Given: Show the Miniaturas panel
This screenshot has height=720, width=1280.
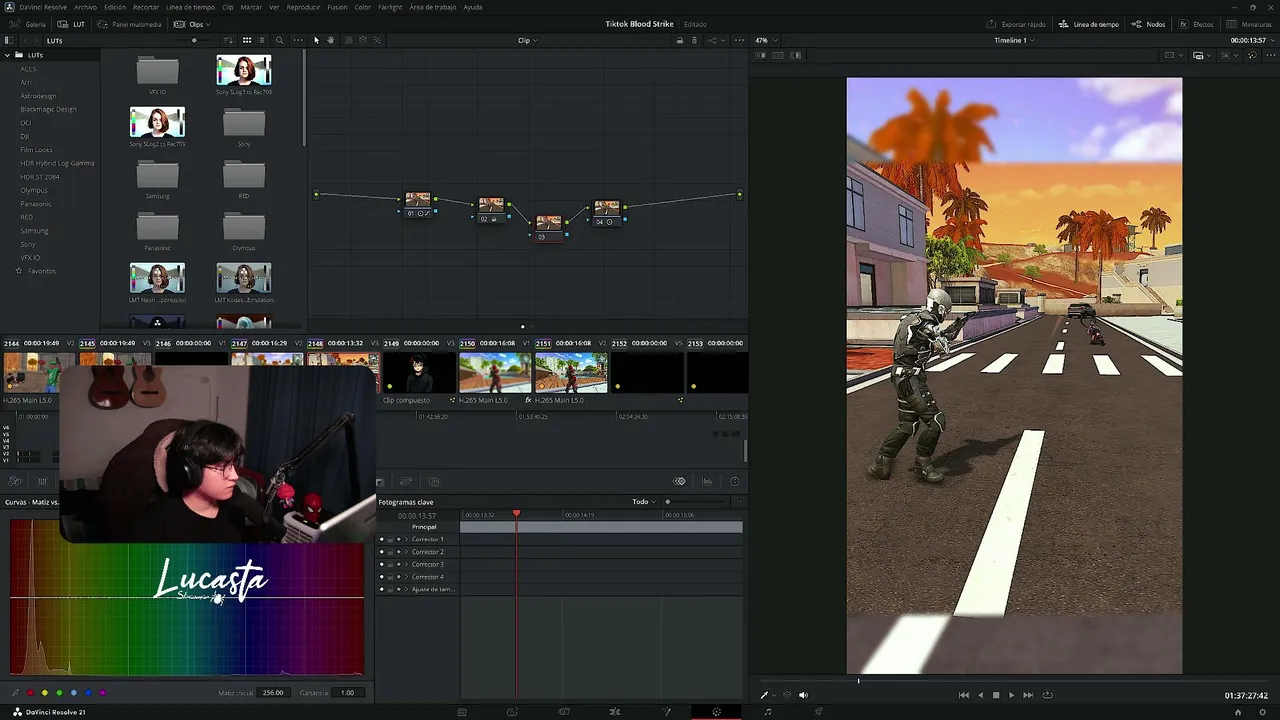Looking at the screenshot, I should pos(1249,24).
